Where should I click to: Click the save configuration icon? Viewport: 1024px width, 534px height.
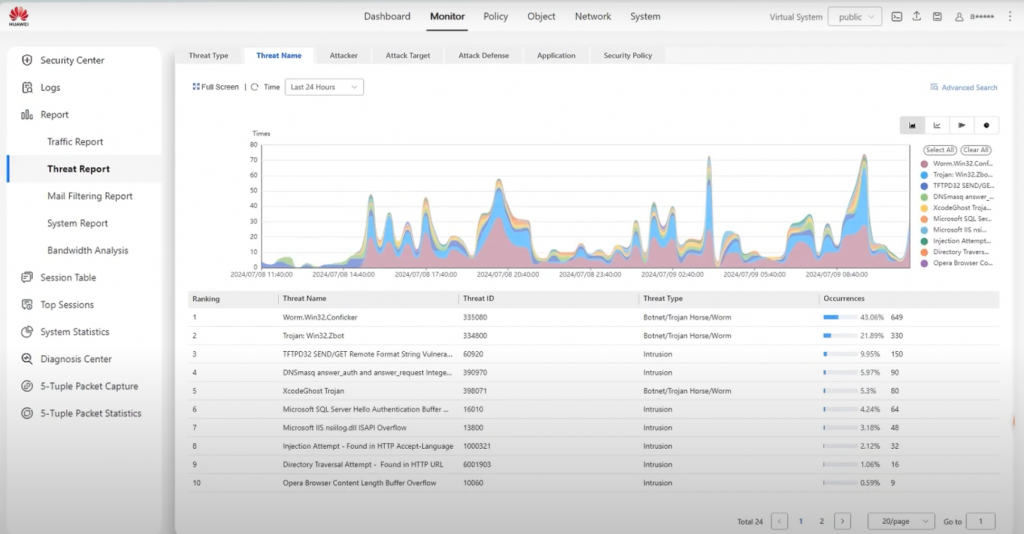tap(937, 17)
